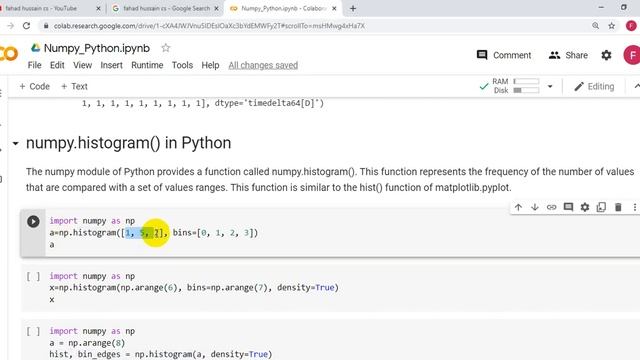Open the File menu
This screenshot has width=640, height=360.
34,65
